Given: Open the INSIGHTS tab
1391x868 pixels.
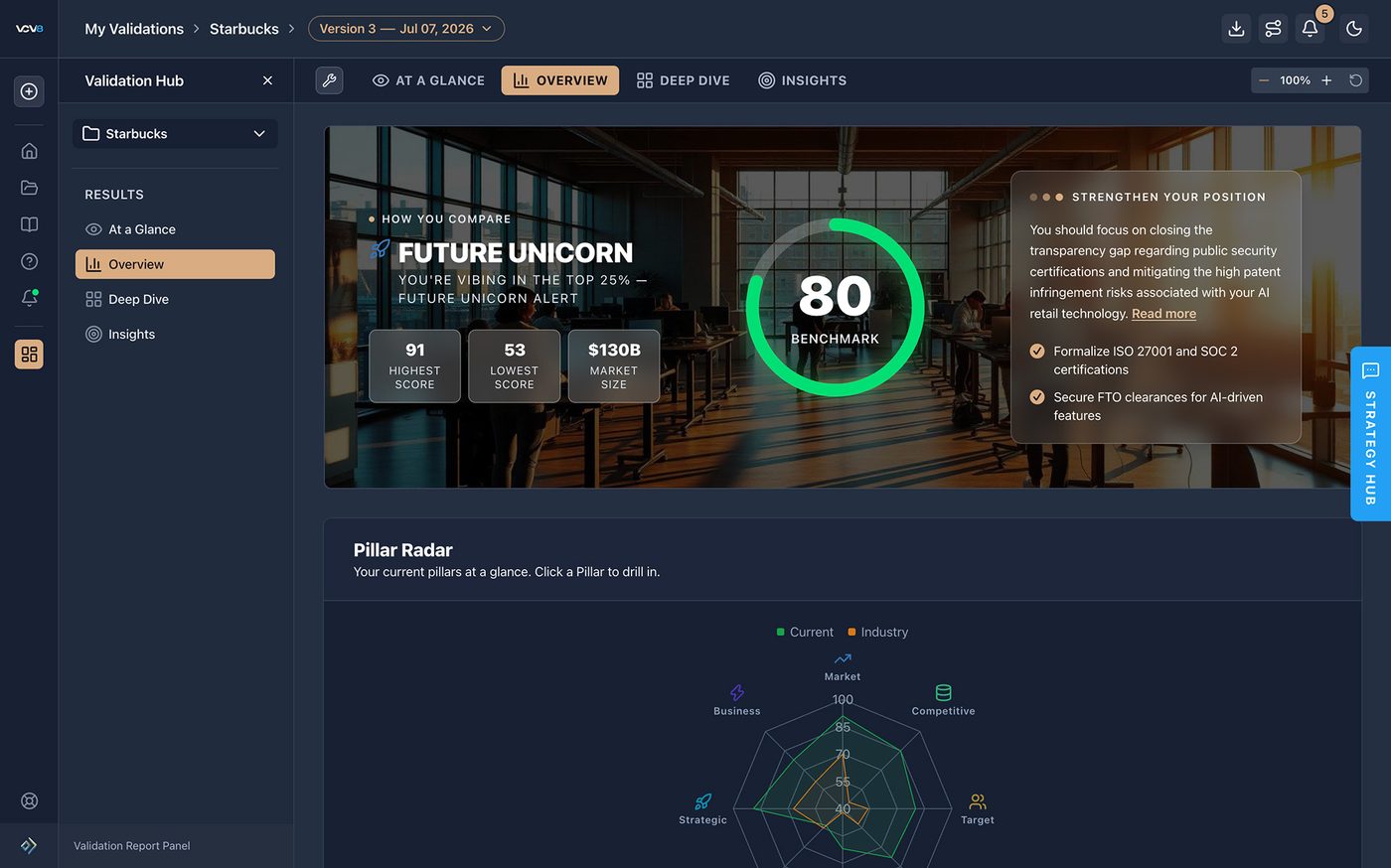Looking at the screenshot, I should (803, 80).
